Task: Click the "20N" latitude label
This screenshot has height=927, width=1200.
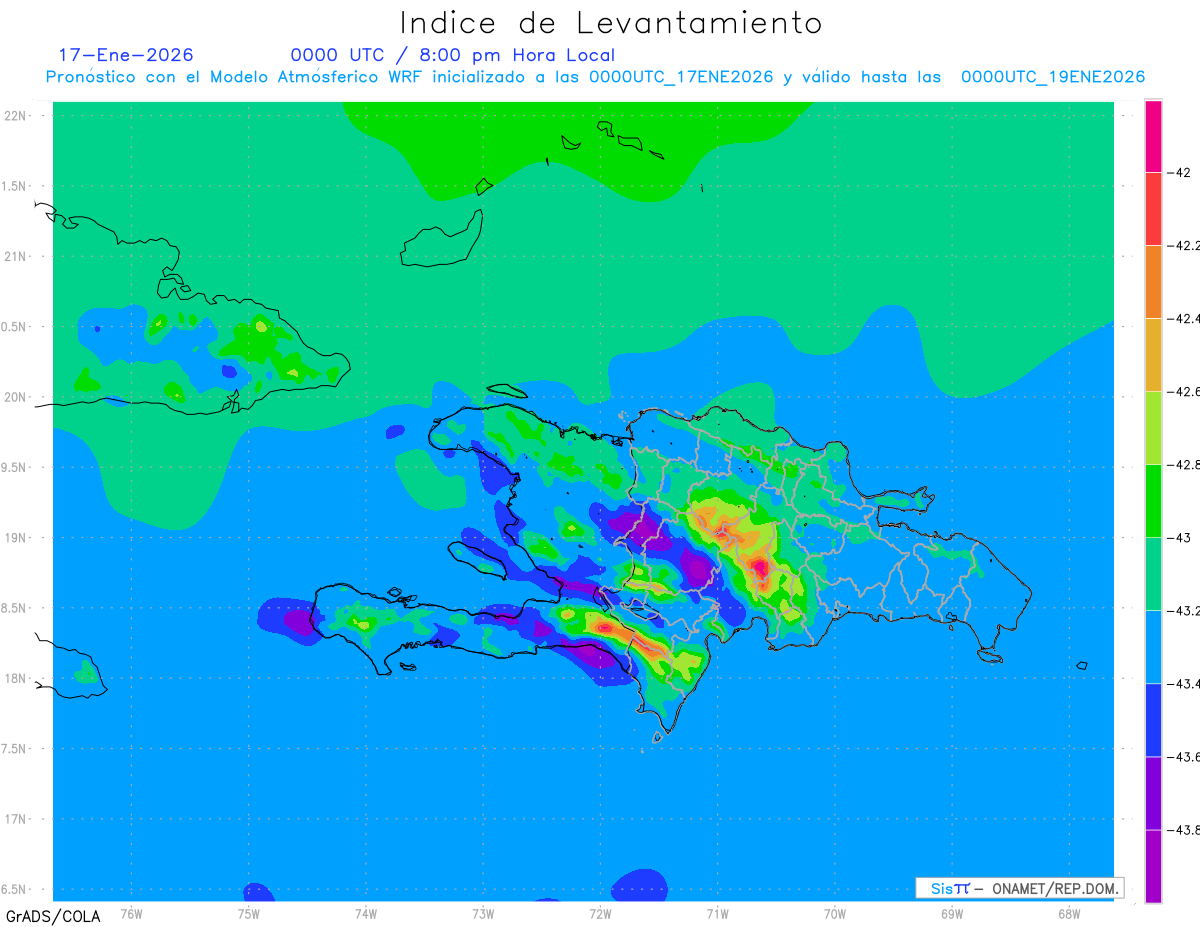Action: pos(16,397)
